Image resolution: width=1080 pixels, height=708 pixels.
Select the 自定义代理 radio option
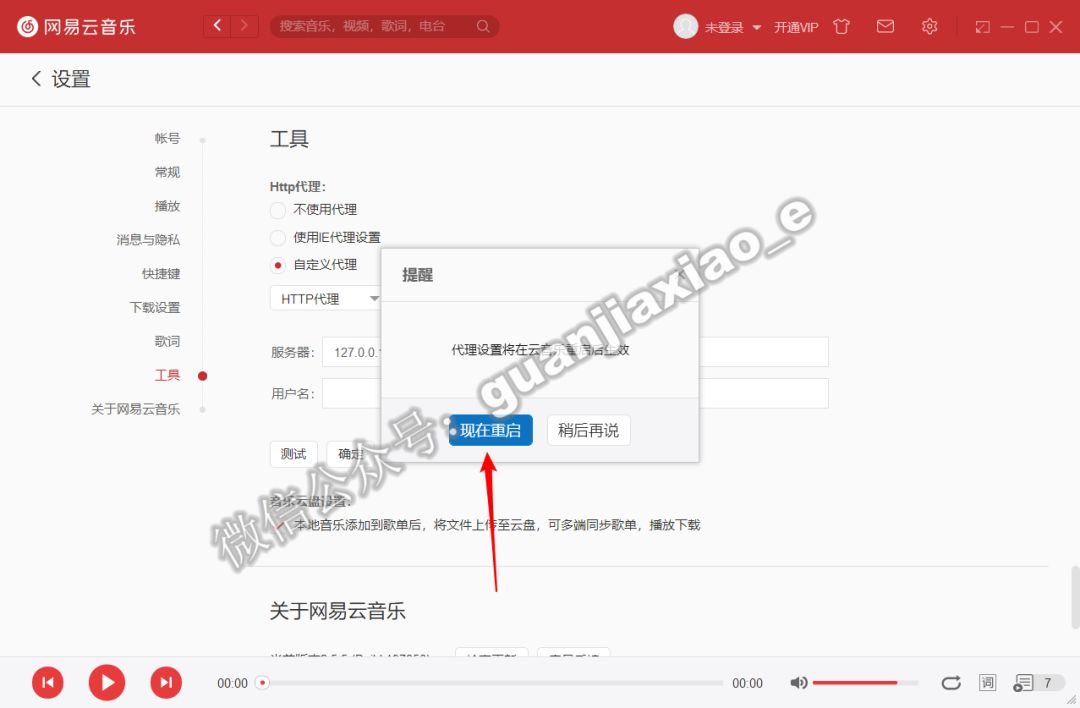[x=277, y=265]
